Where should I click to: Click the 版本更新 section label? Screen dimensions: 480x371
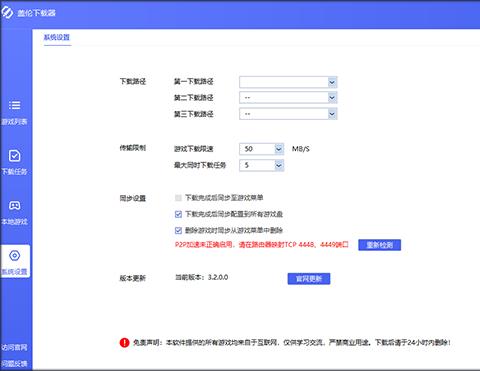pyautogui.click(x=133, y=278)
